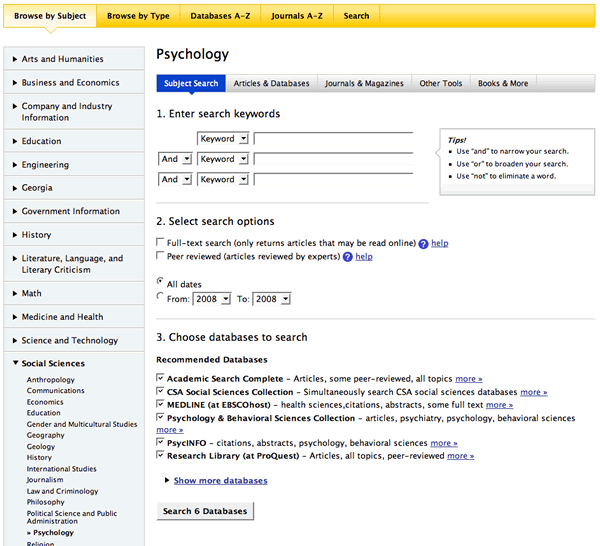600x546 pixels.
Task: Expand Literature, Language, and Literary Criticism
Action: (74, 264)
